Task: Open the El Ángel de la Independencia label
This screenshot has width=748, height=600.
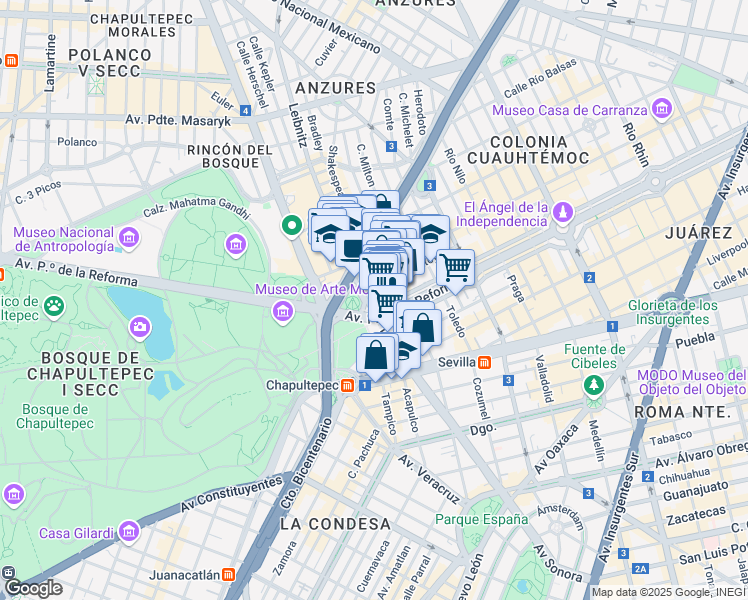Action: coord(502,214)
